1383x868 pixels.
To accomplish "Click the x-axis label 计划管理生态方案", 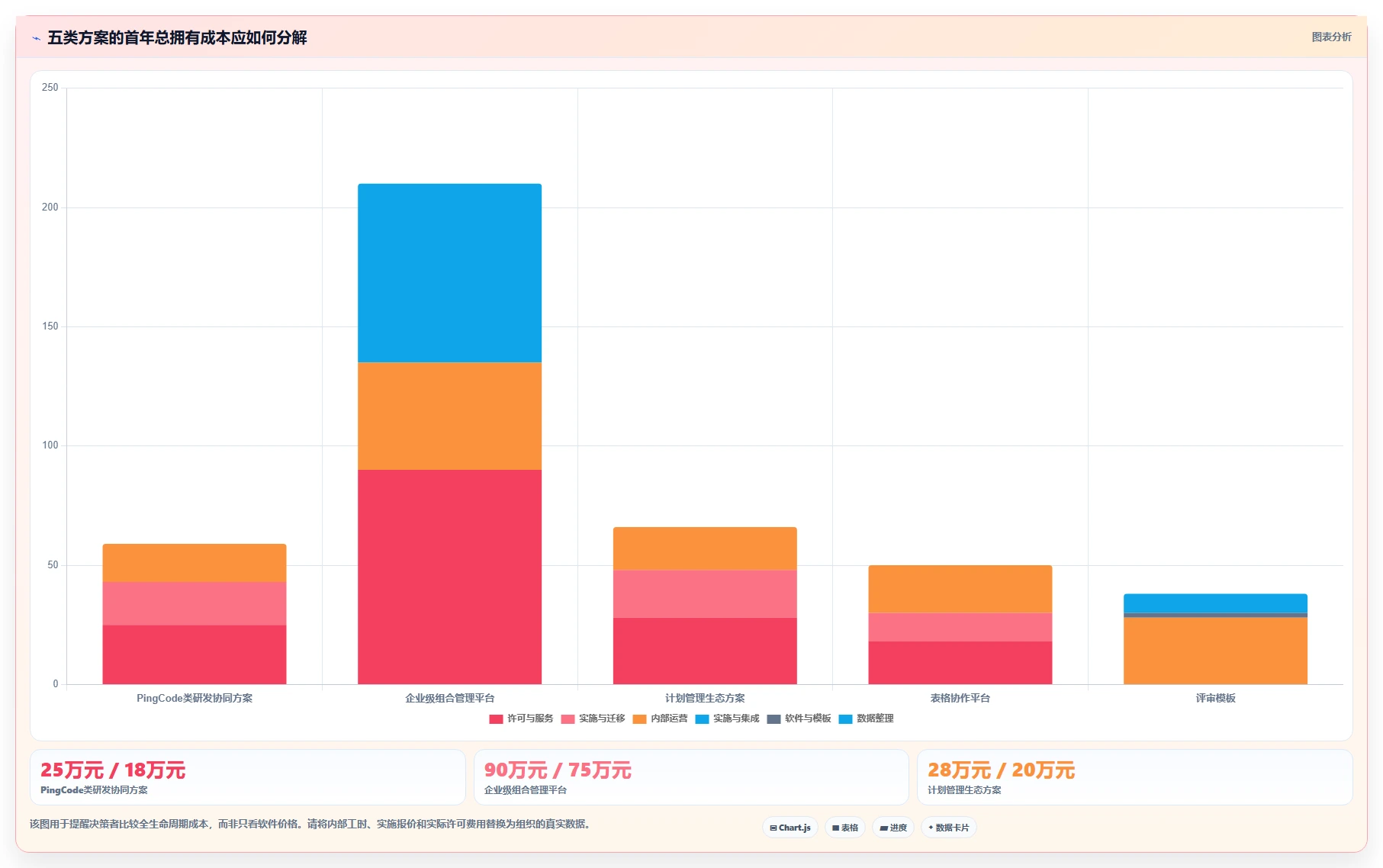I will (705, 698).
